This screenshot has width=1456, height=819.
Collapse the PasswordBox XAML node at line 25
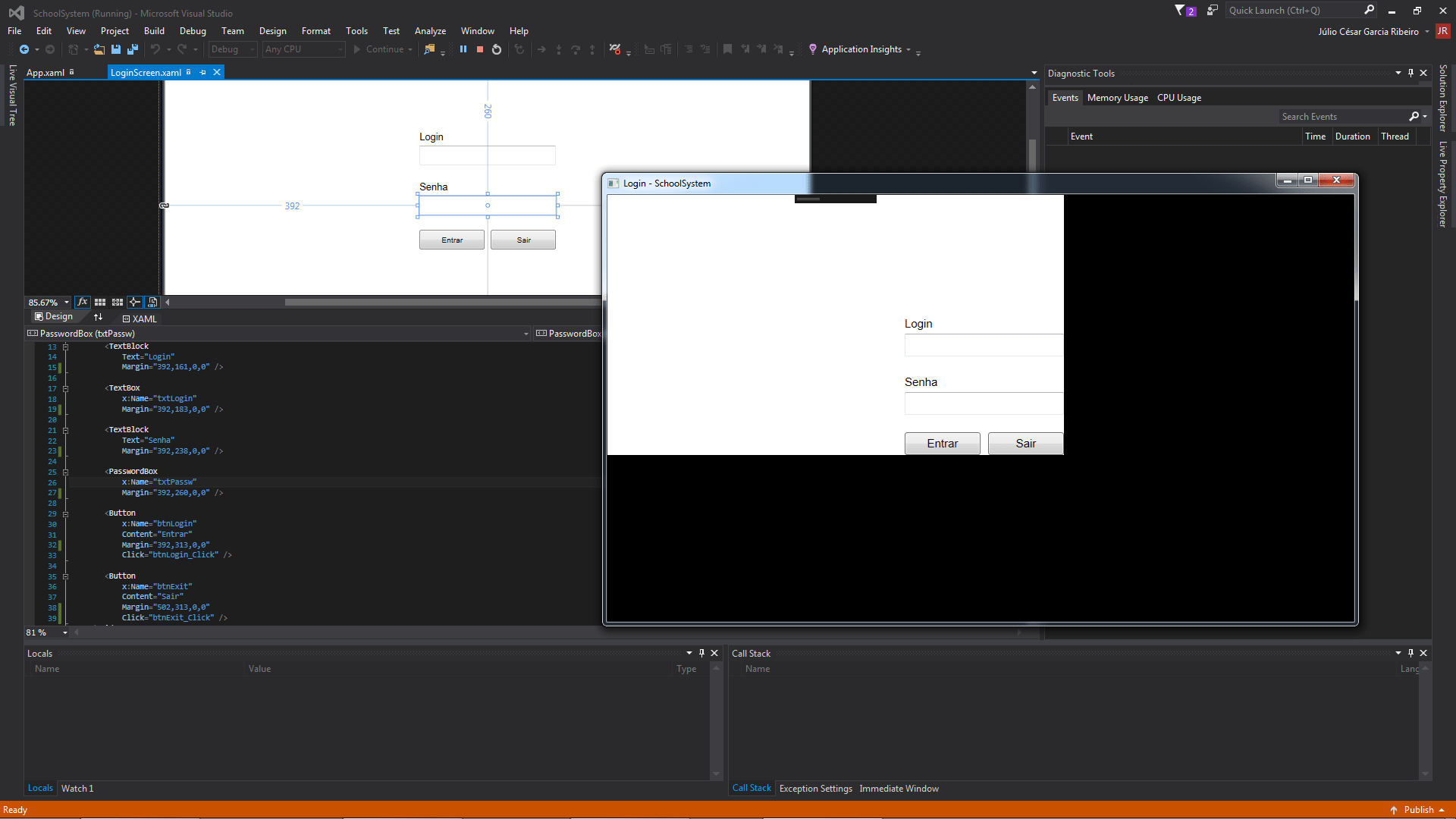pyautogui.click(x=66, y=472)
